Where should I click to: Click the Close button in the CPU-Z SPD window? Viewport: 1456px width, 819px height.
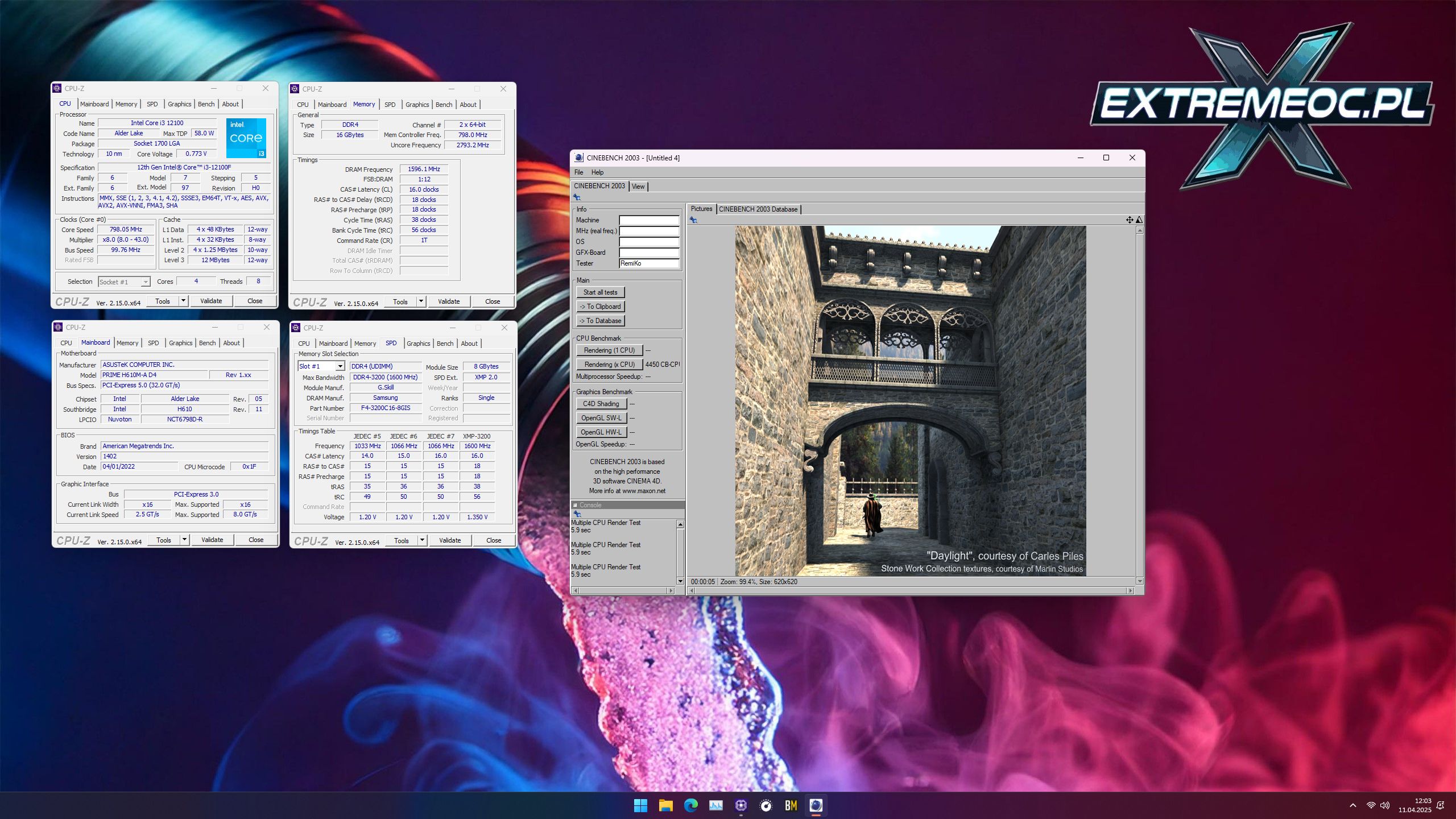(494, 540)
